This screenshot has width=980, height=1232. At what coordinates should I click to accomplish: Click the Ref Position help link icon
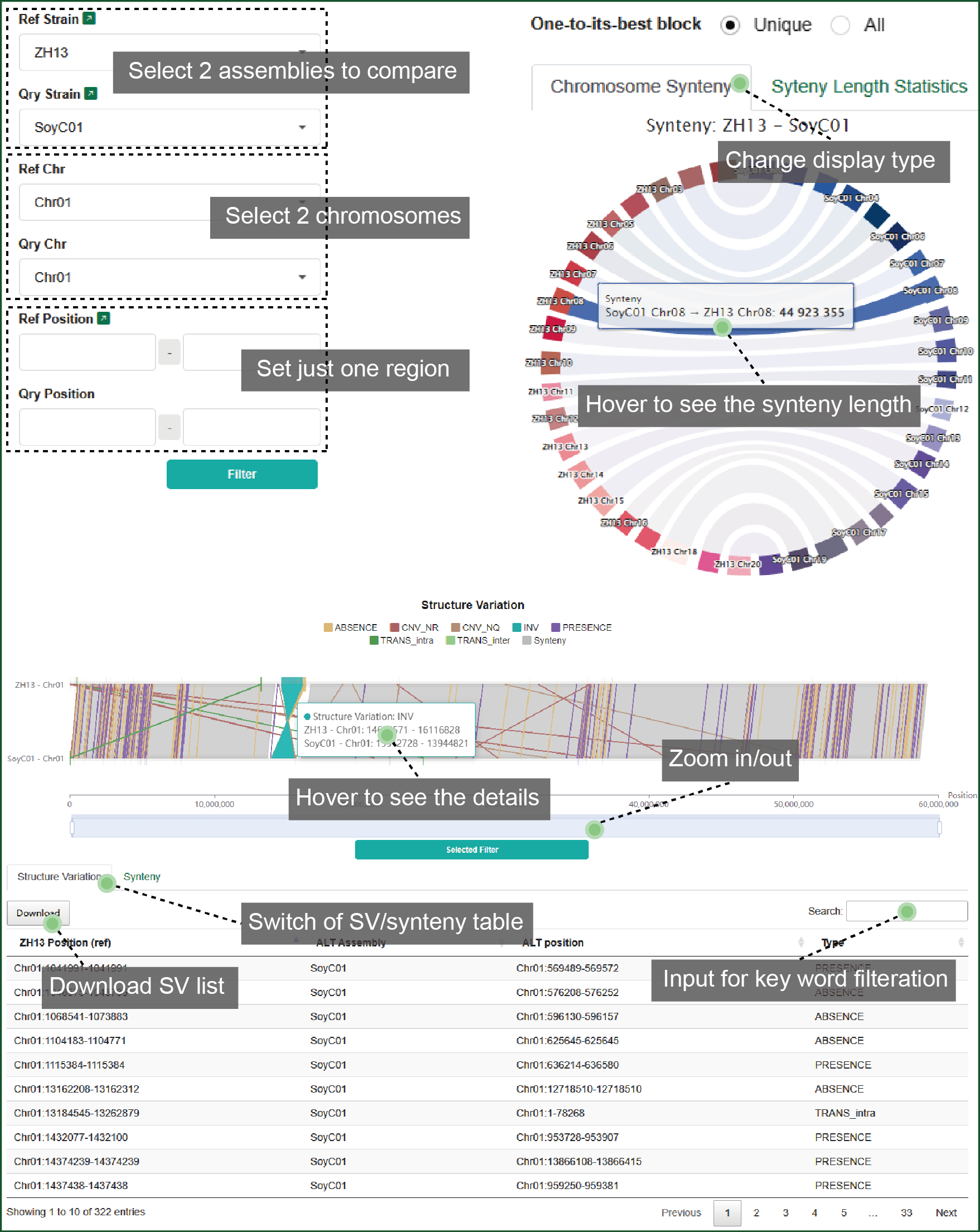[x=103, y=318]
